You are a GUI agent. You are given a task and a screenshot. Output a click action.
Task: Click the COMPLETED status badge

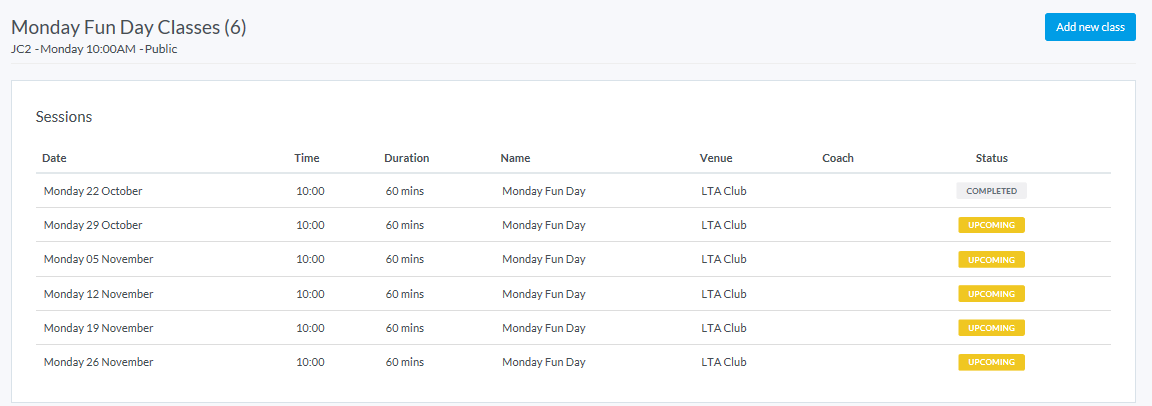pyautogui.click(x=991, y=191)
